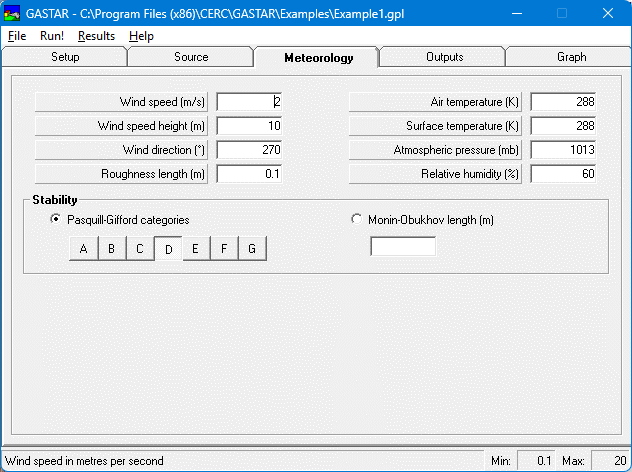The width and height of the screenshot is (632, 472).
Task: Click the Monin-Obukhov length text box
Action: 403,246
